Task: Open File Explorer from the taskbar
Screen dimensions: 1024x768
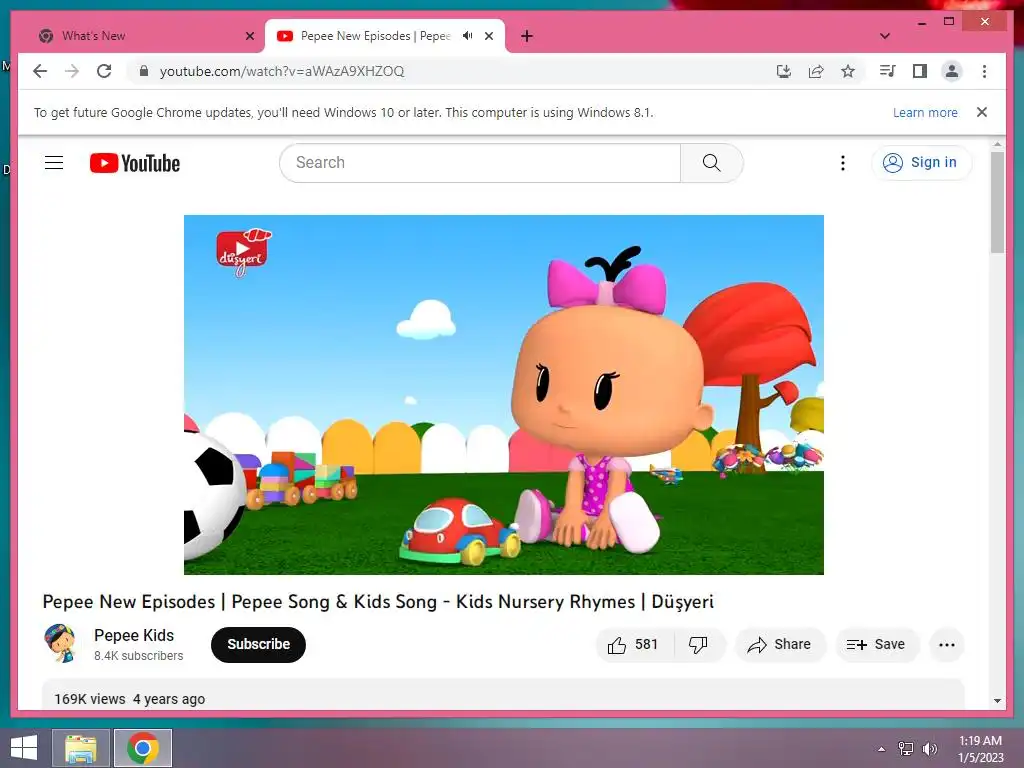Action: tap(80, 748)
